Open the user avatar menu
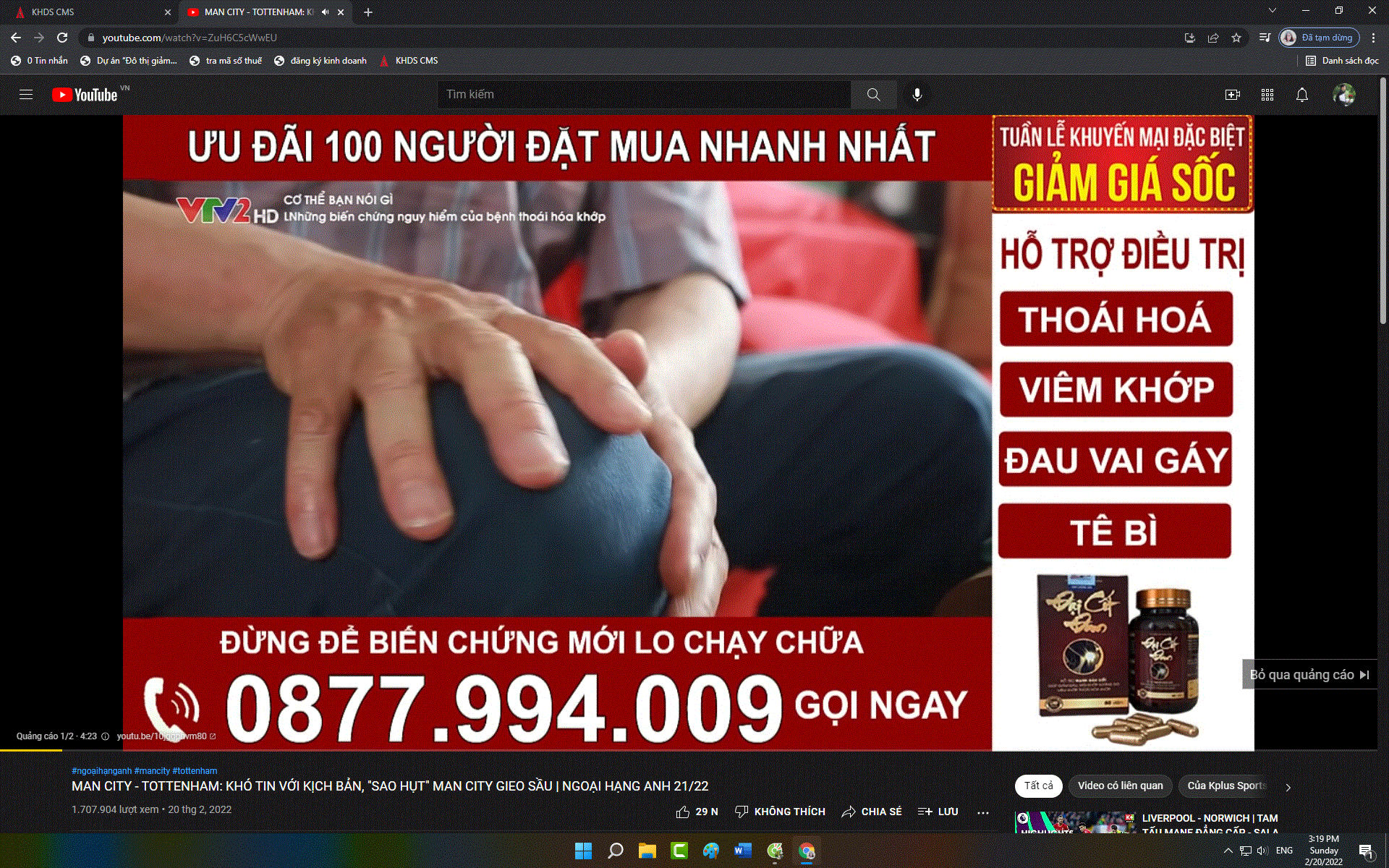The image size is (1389, 868). coord(1343,95)
